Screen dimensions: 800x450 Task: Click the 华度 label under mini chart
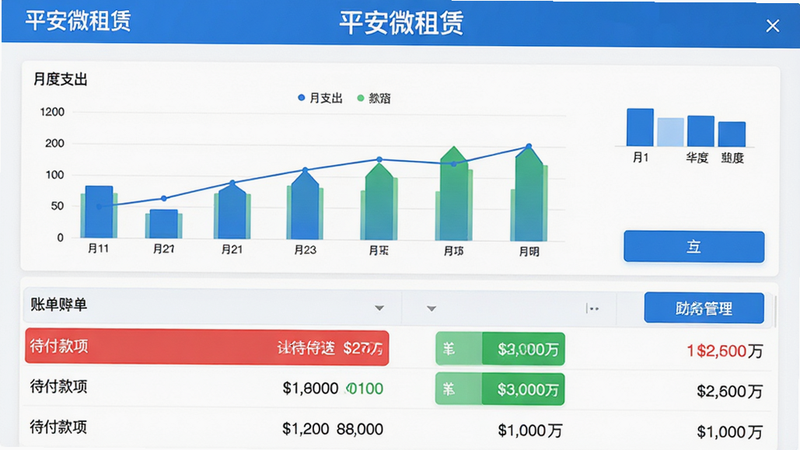click(697, 158)
